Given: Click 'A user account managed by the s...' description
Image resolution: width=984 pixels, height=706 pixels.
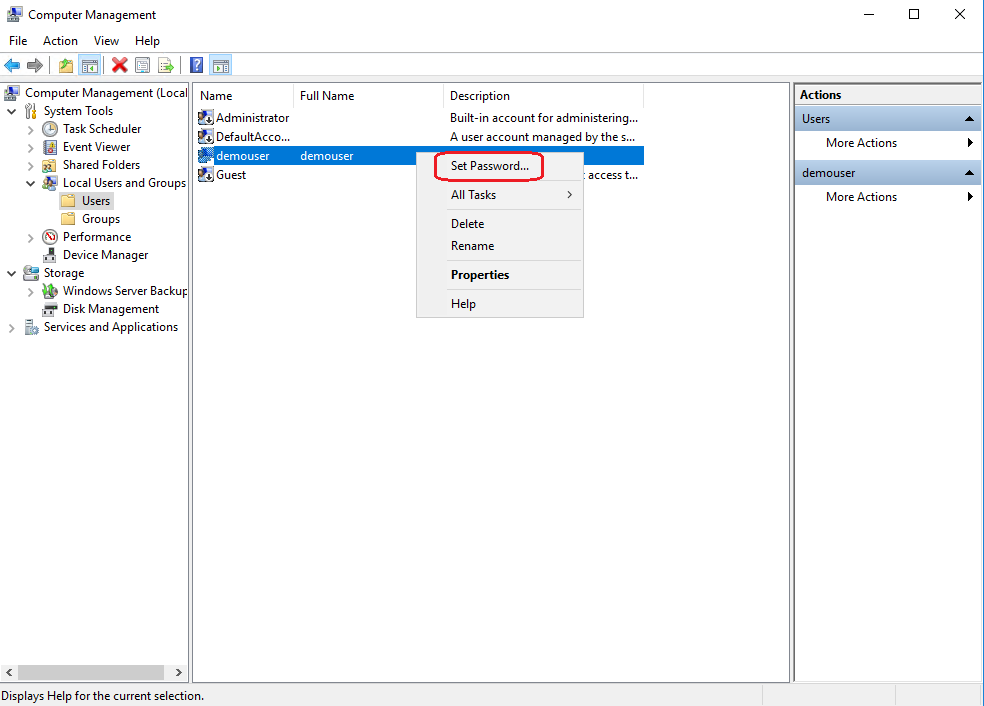Looking at the screenshot, I should pyautogui.click(x=542, y=137).
